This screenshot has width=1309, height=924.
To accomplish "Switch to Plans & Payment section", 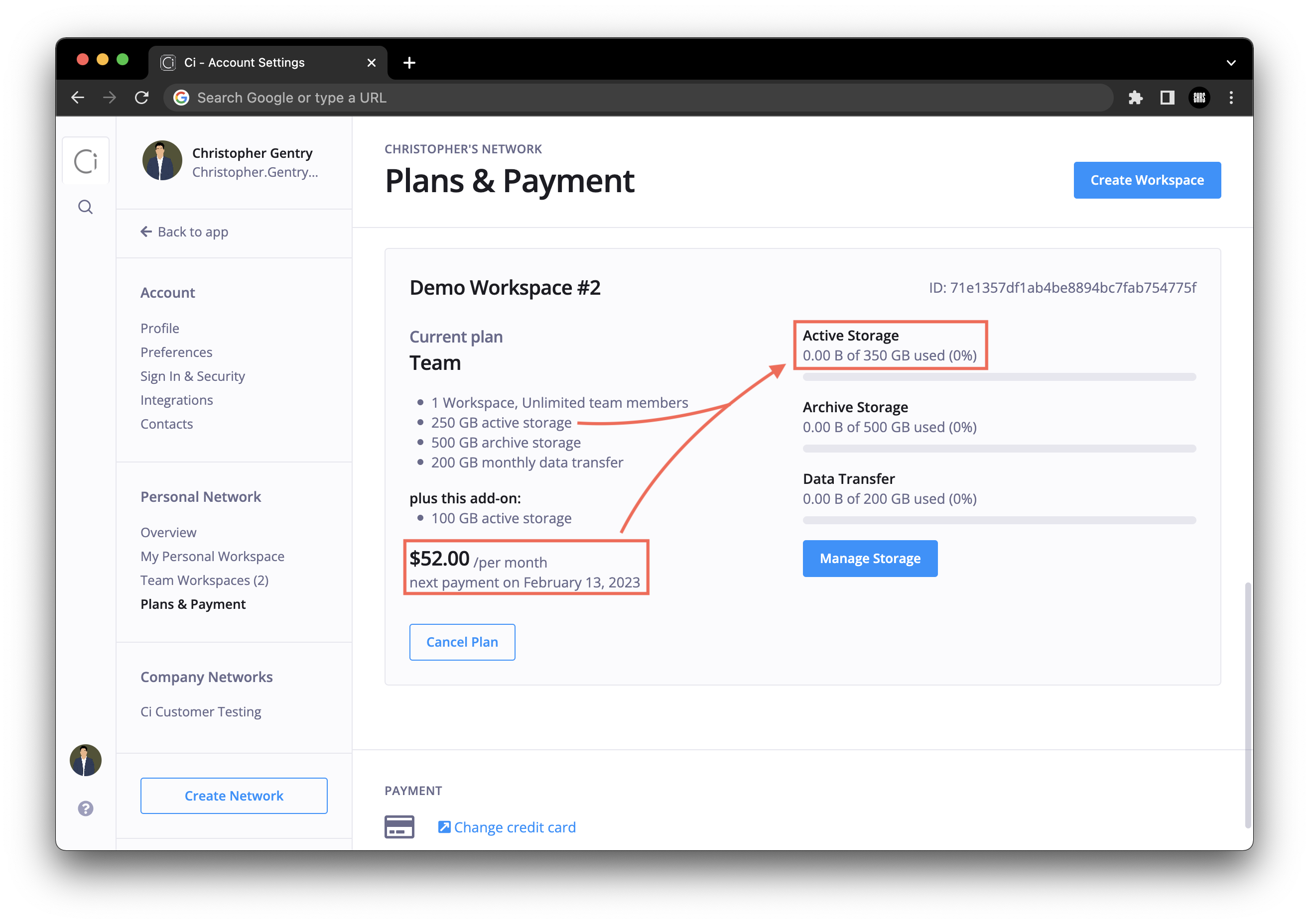I will click(x=193, y=604).
